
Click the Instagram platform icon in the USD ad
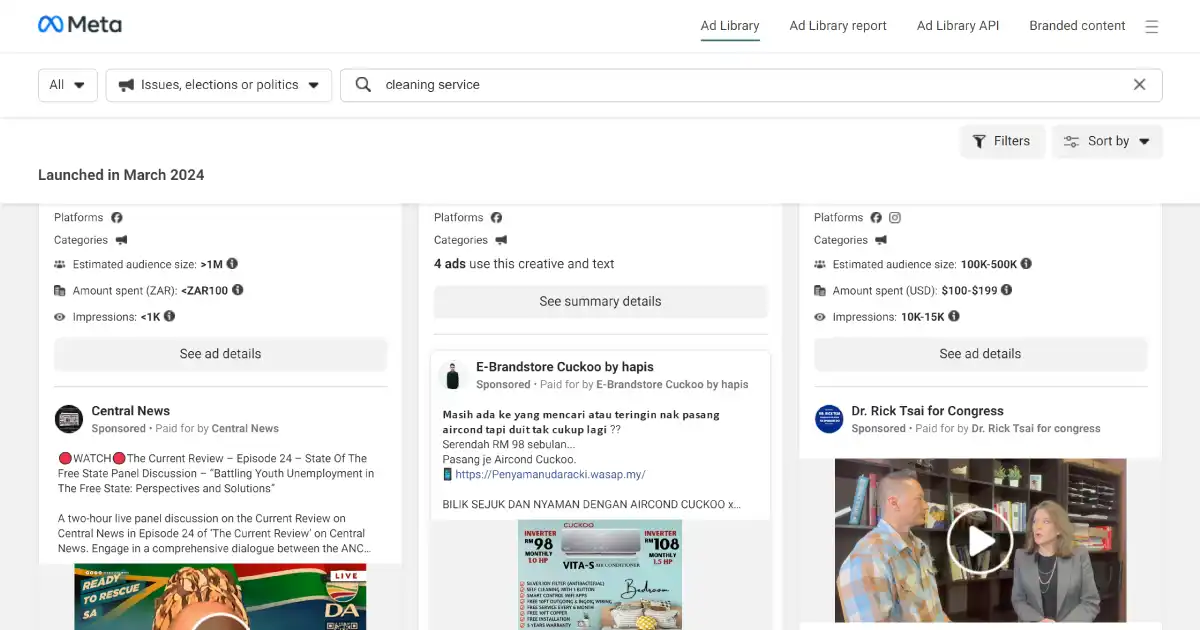pyautogui.click(x=896, y=217)
